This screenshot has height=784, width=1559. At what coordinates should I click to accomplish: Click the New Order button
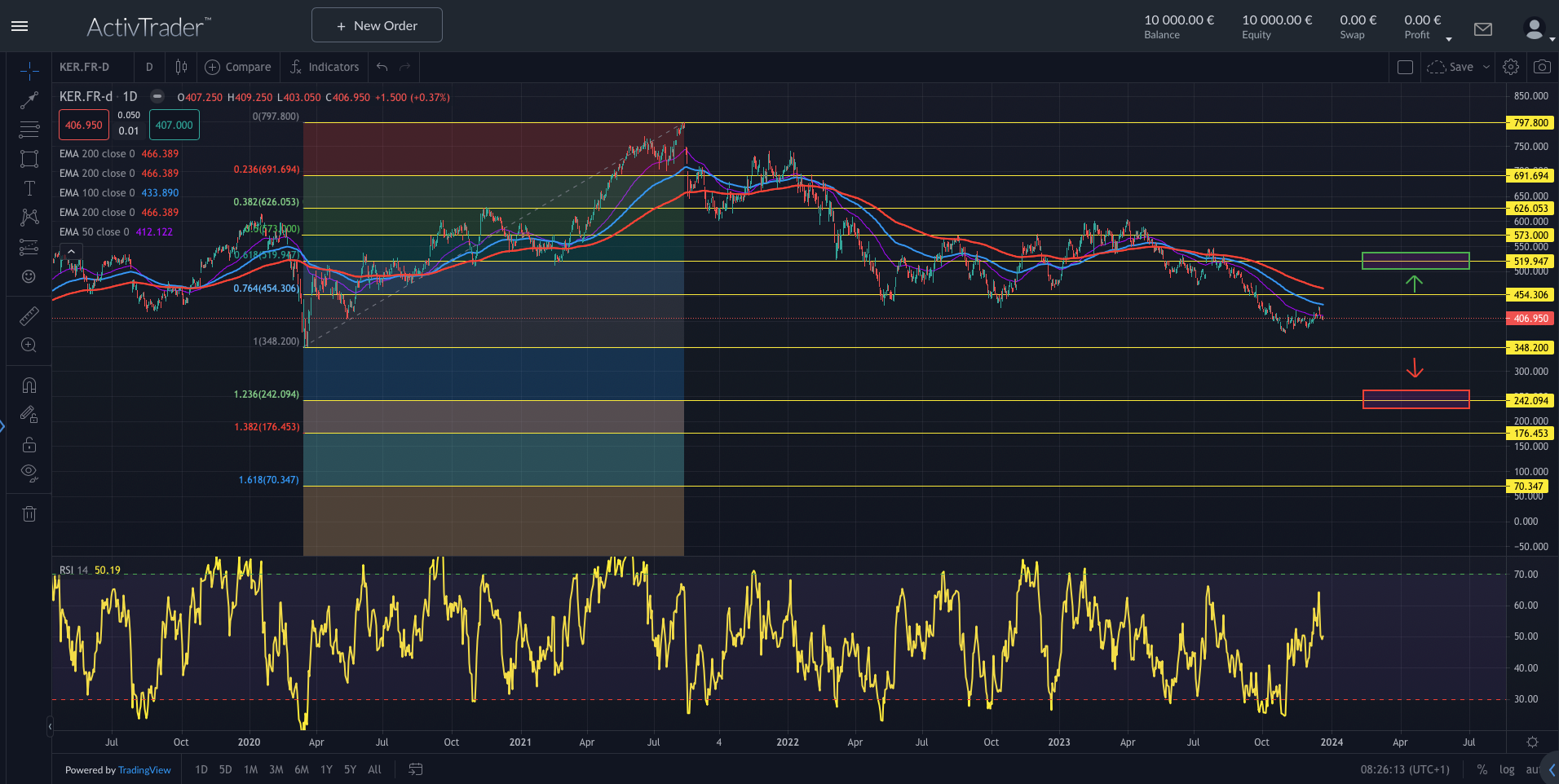coord(377,25)
